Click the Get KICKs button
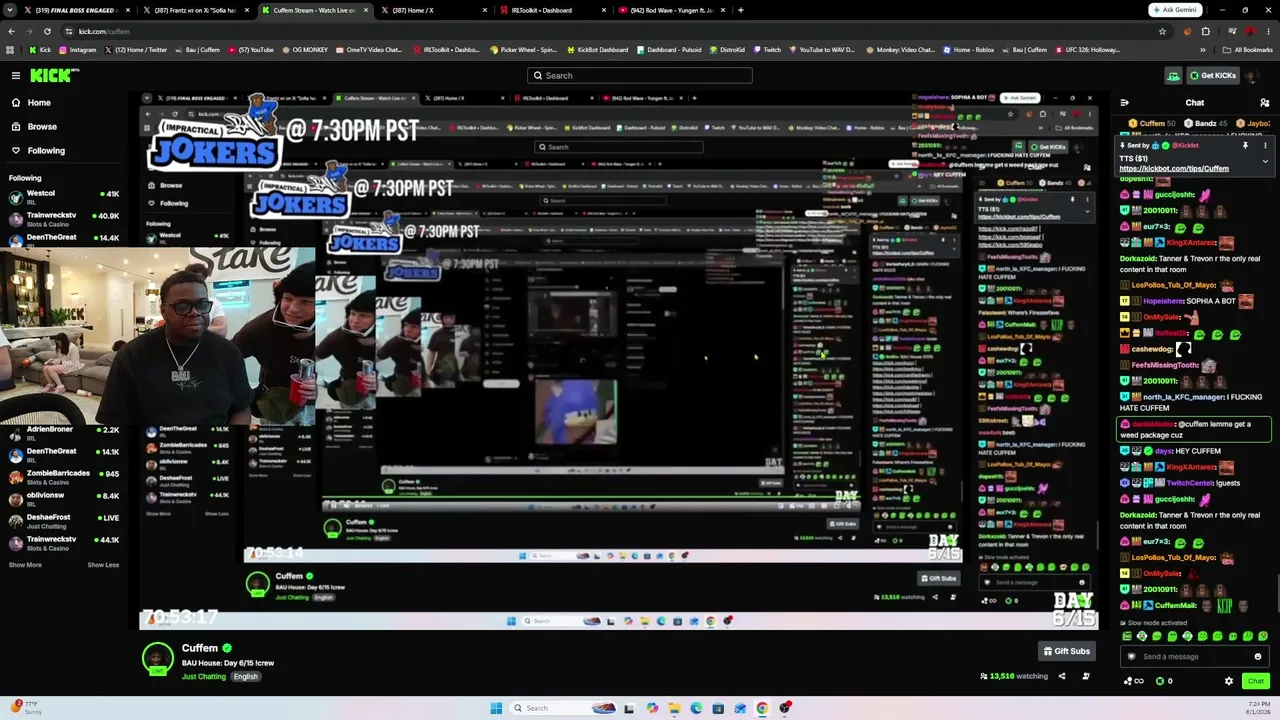The image size is (1280, 720). pos(1213,75)
